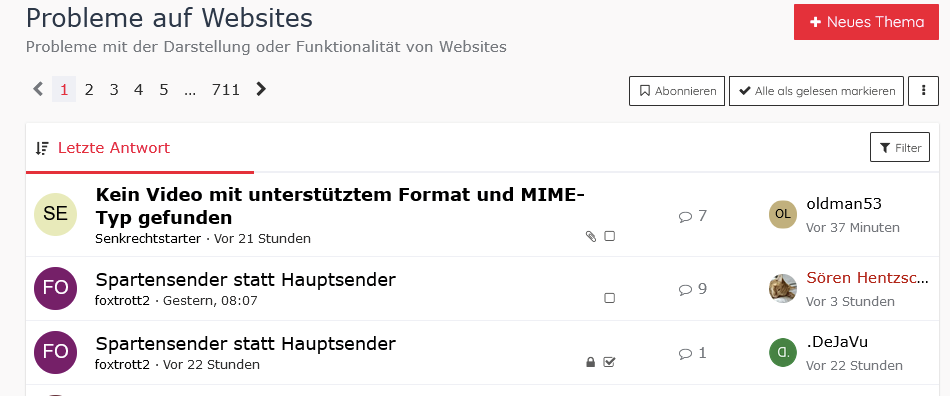Click the OL avatar of oldman53
The image size is (950, 396).
(x=783, y=214)
